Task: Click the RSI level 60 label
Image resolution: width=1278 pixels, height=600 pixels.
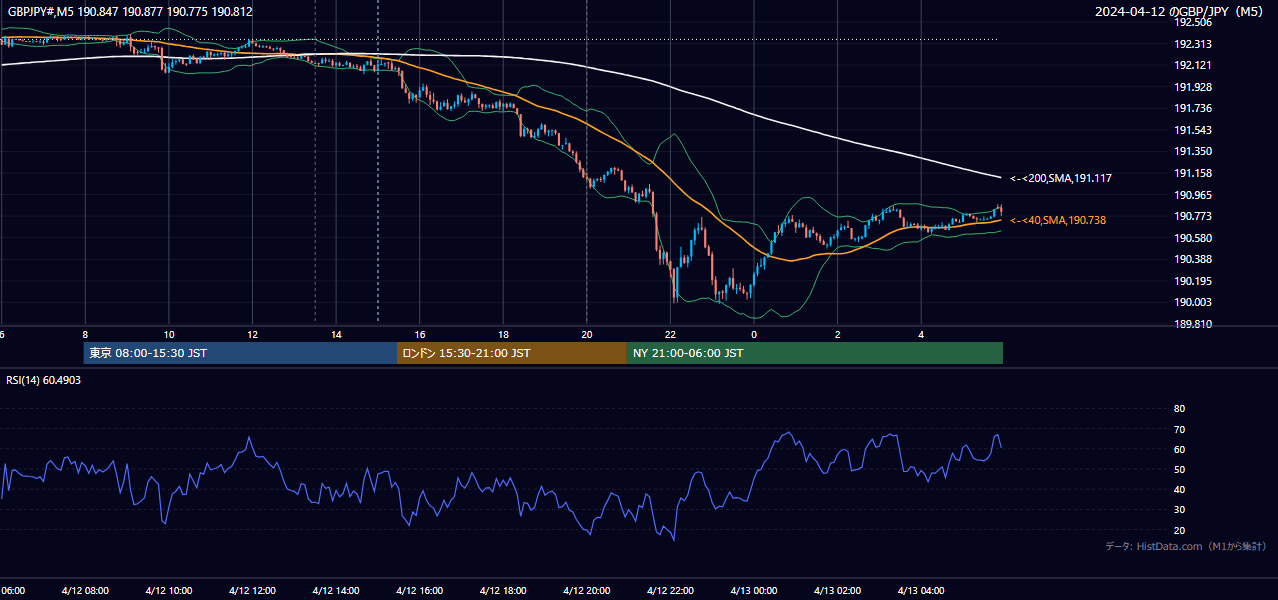Action: pyautogui.click(x=1179, y=449)
